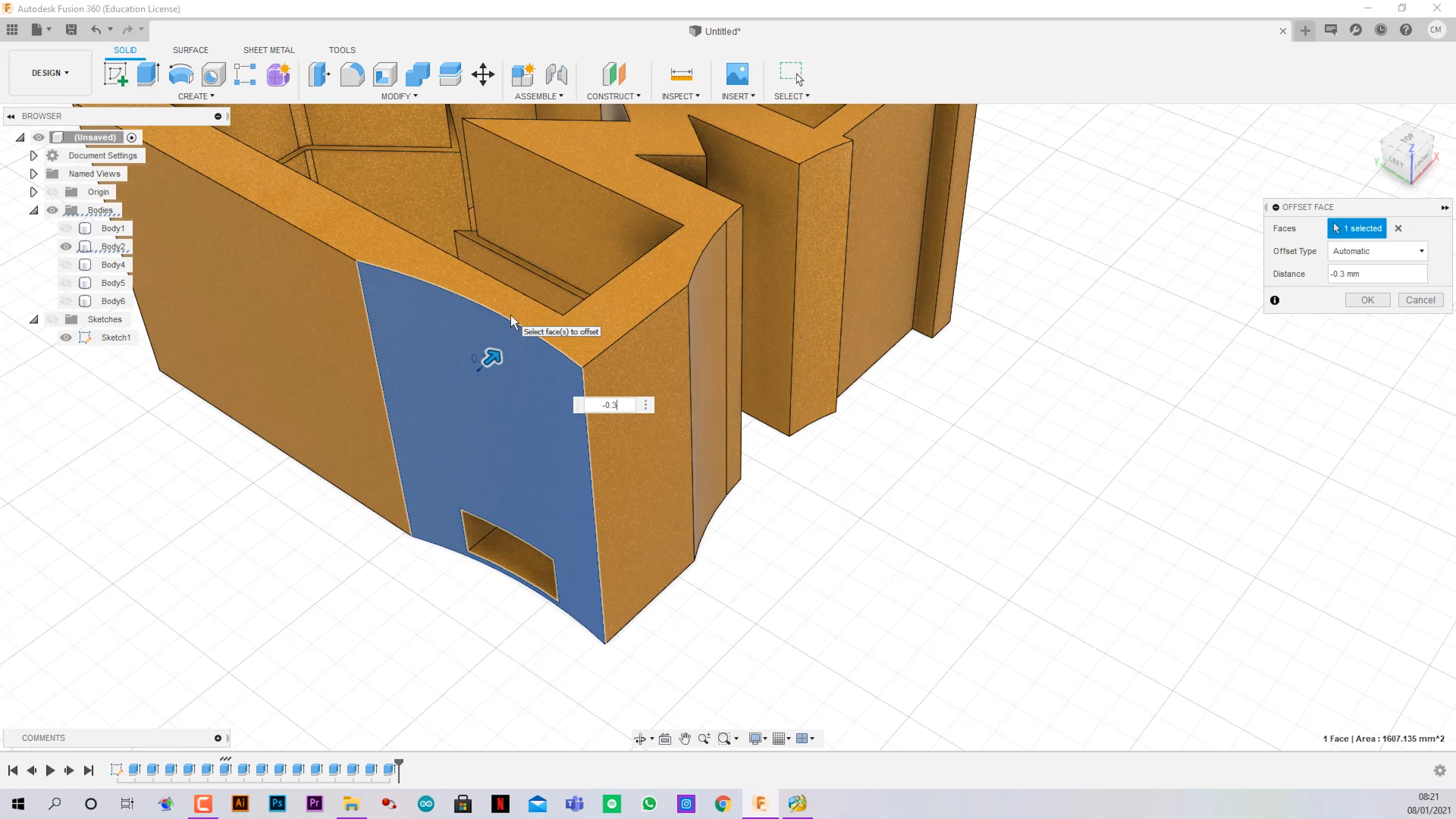
Task: Expand the Bodies tree node
Action: (33, 210)
